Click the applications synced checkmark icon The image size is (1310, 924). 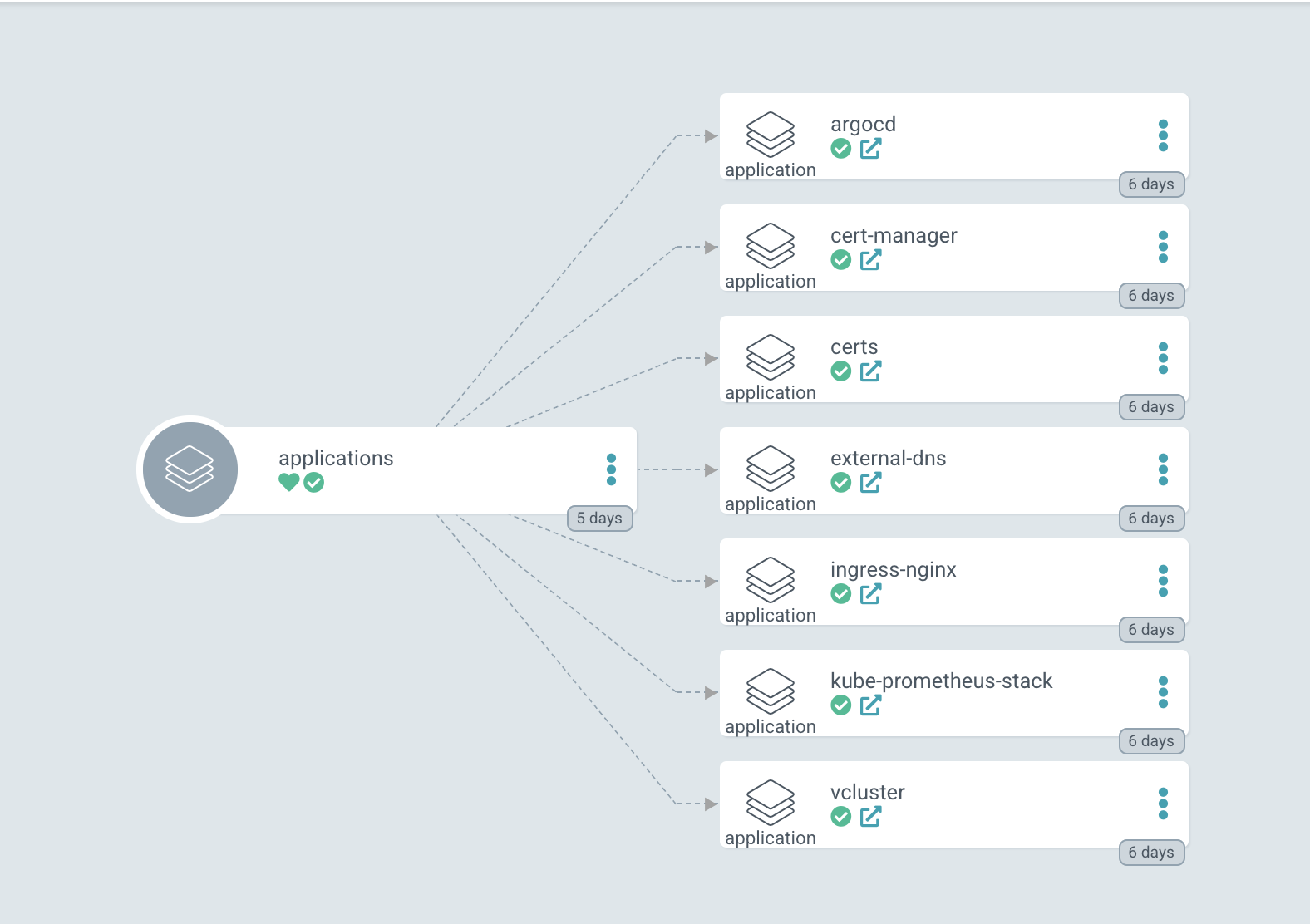click(x=313, y=483)
